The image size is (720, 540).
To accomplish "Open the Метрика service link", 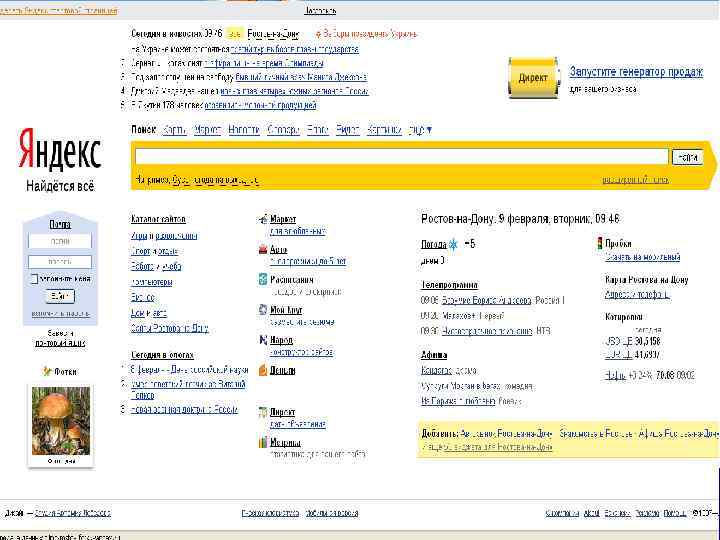I will pos(285,443).
